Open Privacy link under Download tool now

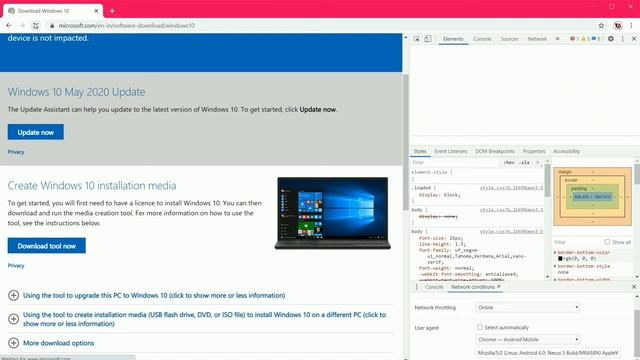[16, 266]
